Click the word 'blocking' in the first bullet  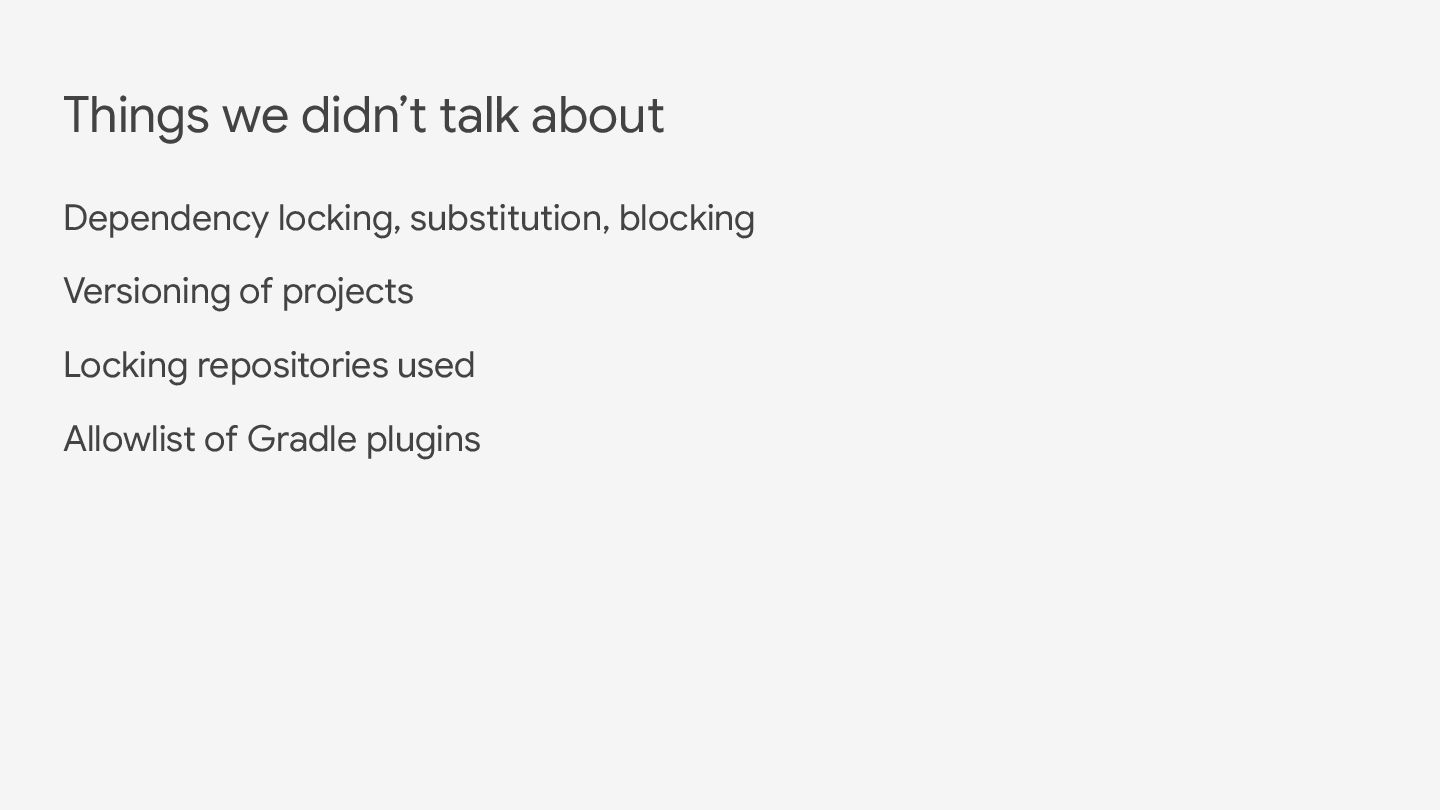pos(687,219)
